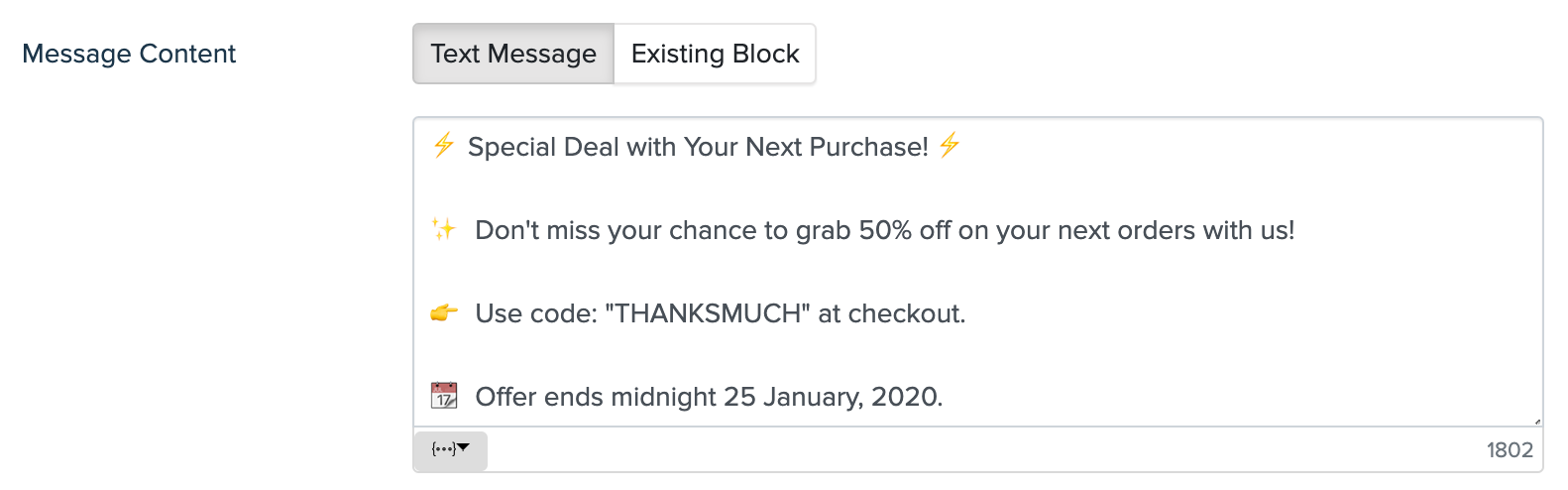Click the lightning bolt emoji before "Special Deal"
Screen dimensions: 1568x490
click(443, 146)
